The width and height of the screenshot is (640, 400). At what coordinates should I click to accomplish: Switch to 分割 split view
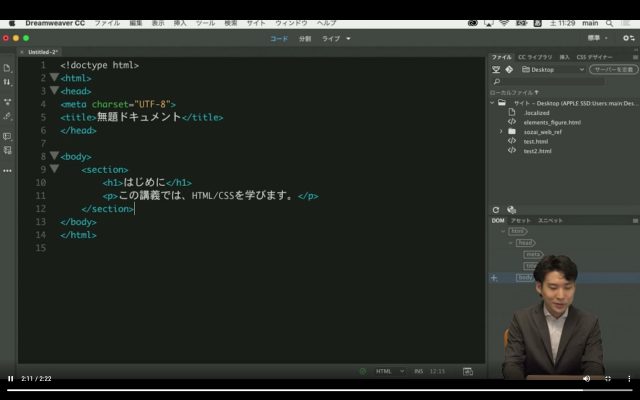pyautogui.click(x=305, y=39)
